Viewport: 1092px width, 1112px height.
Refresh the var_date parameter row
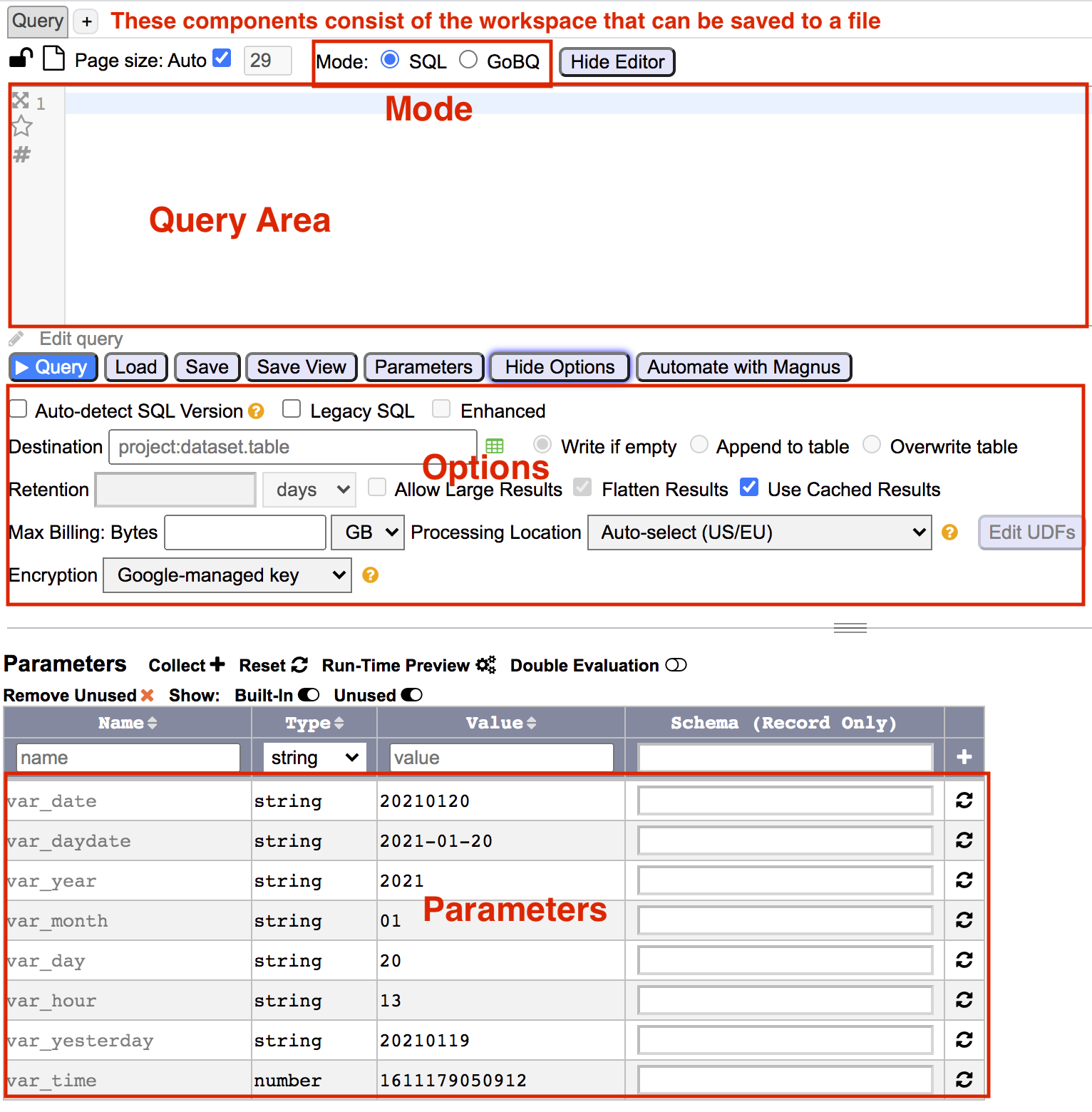click(964, 800)
